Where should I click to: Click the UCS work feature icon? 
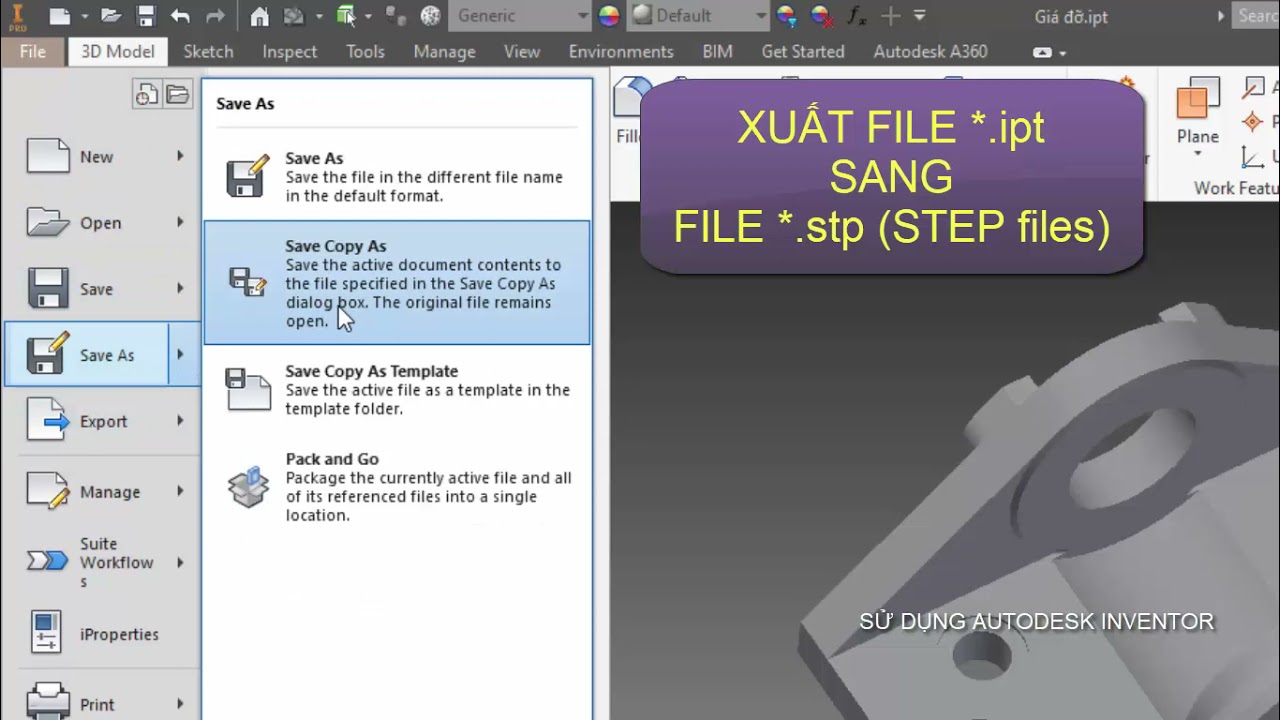pyautogui.click(x=1252, y=156)
